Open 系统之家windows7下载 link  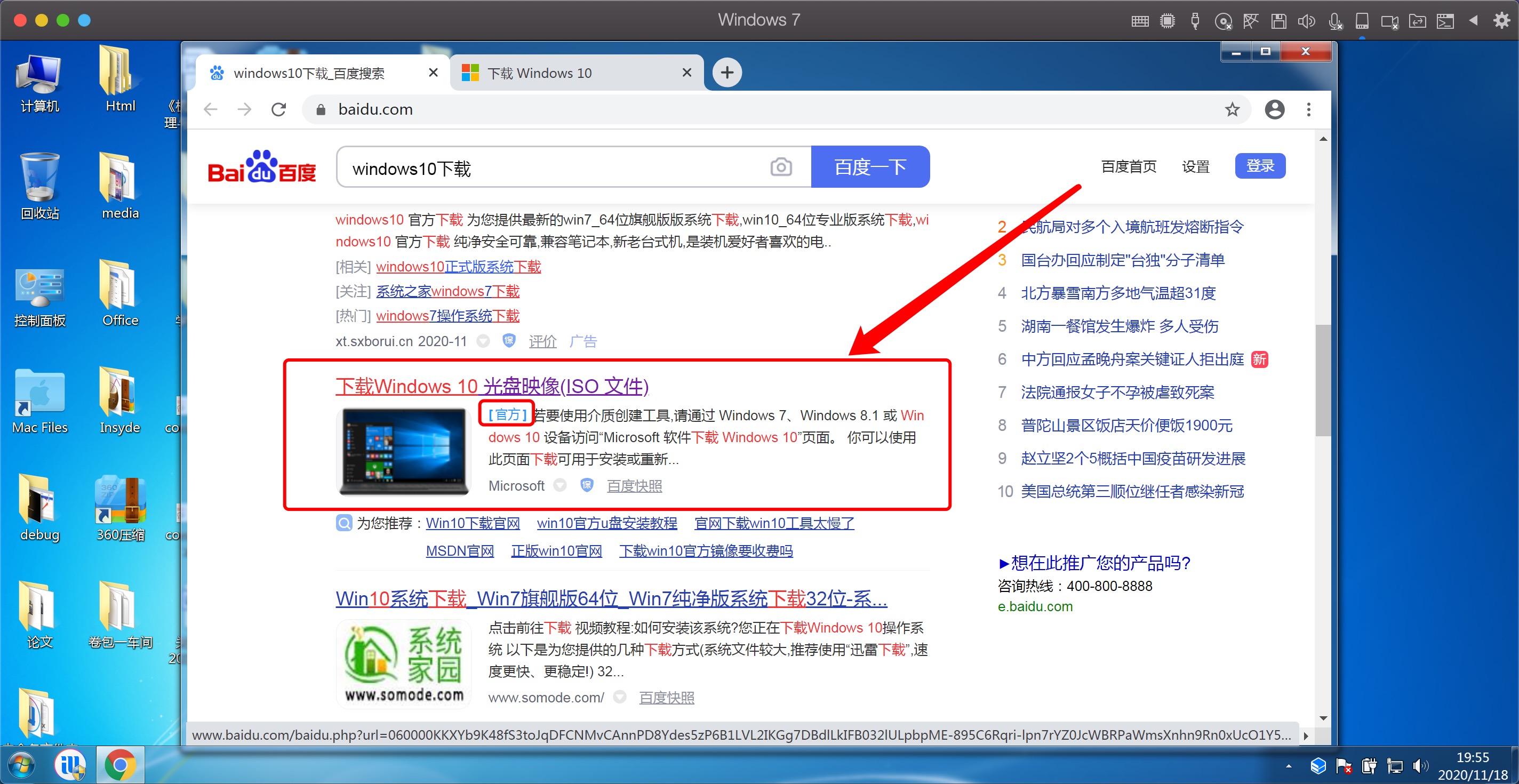pos(447,291)
